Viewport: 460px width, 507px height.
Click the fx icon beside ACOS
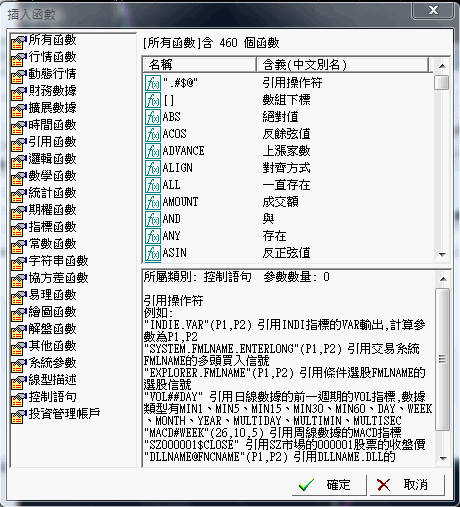click(x=153, y=134)
